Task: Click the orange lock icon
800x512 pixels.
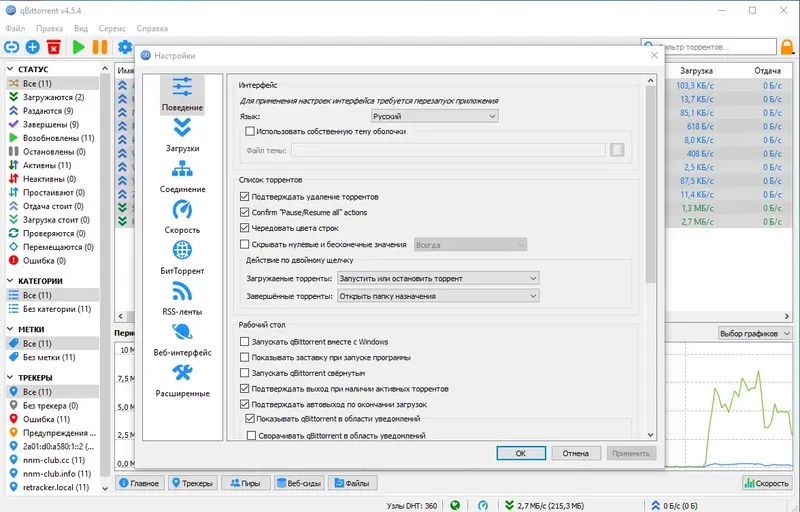Action: click(787, 47)
